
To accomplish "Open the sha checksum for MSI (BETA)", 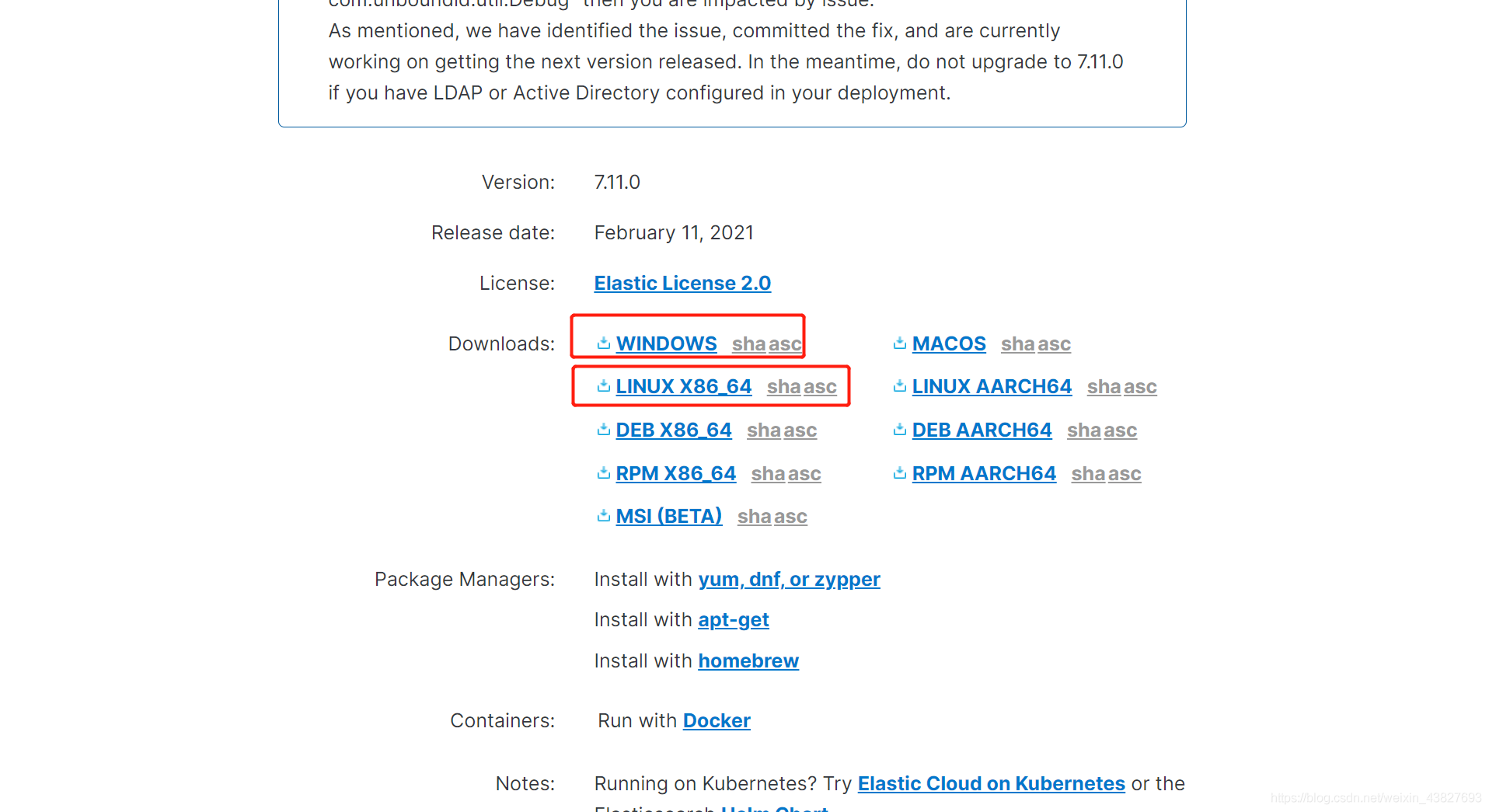I will (x=755, y=516).
